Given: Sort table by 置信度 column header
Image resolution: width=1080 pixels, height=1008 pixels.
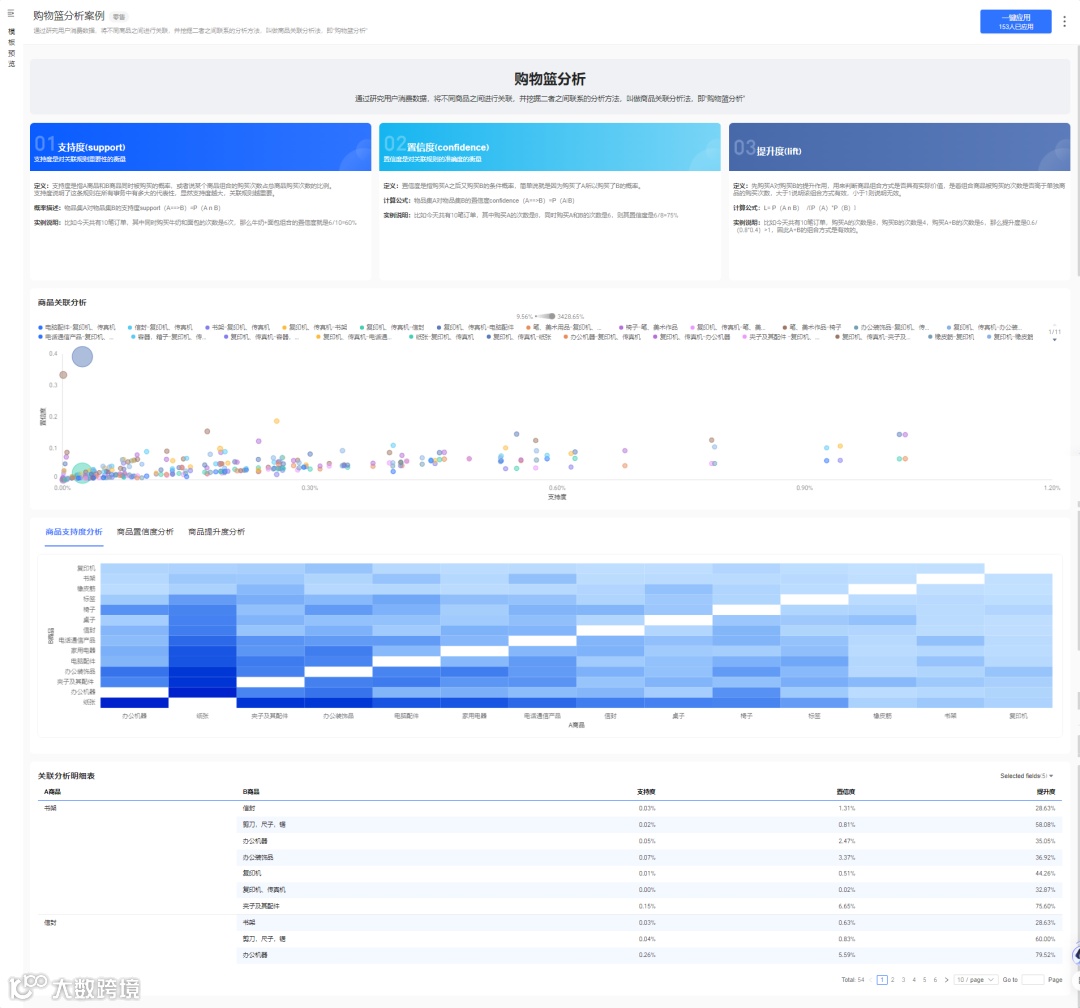Looking at the screenshot, I should tap(846, 792).
